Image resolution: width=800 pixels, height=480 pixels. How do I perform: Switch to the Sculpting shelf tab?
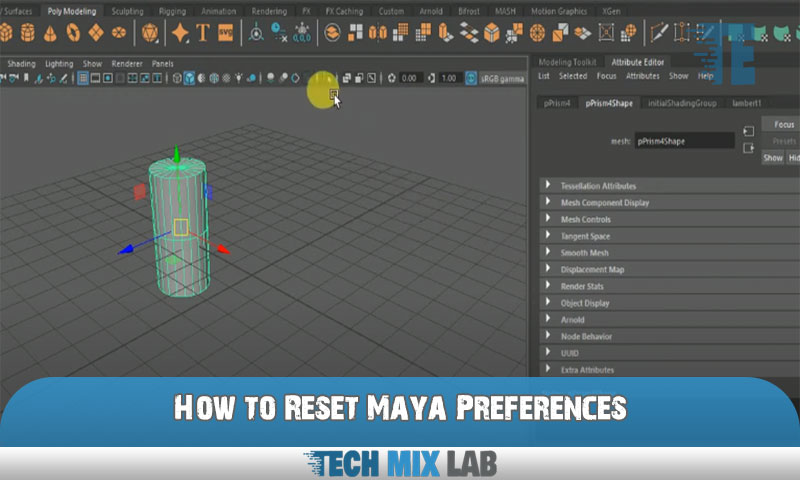pos(128,11)
